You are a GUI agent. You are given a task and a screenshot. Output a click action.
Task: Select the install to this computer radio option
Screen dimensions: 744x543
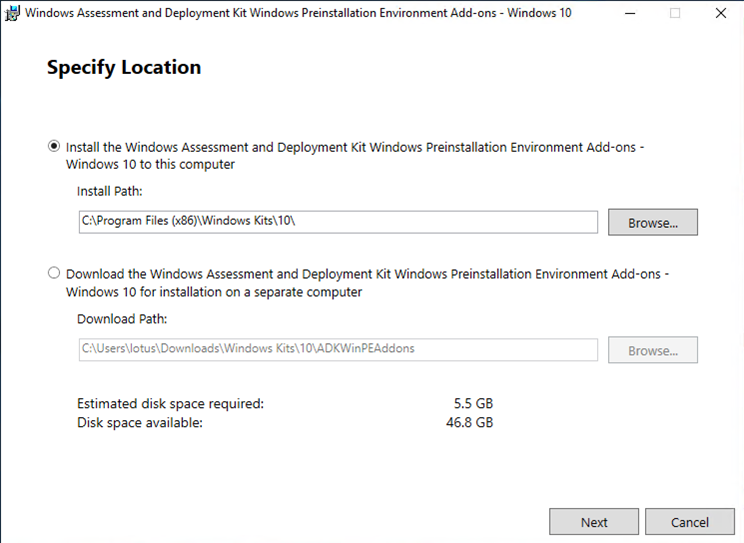click(x=54, y=146)
